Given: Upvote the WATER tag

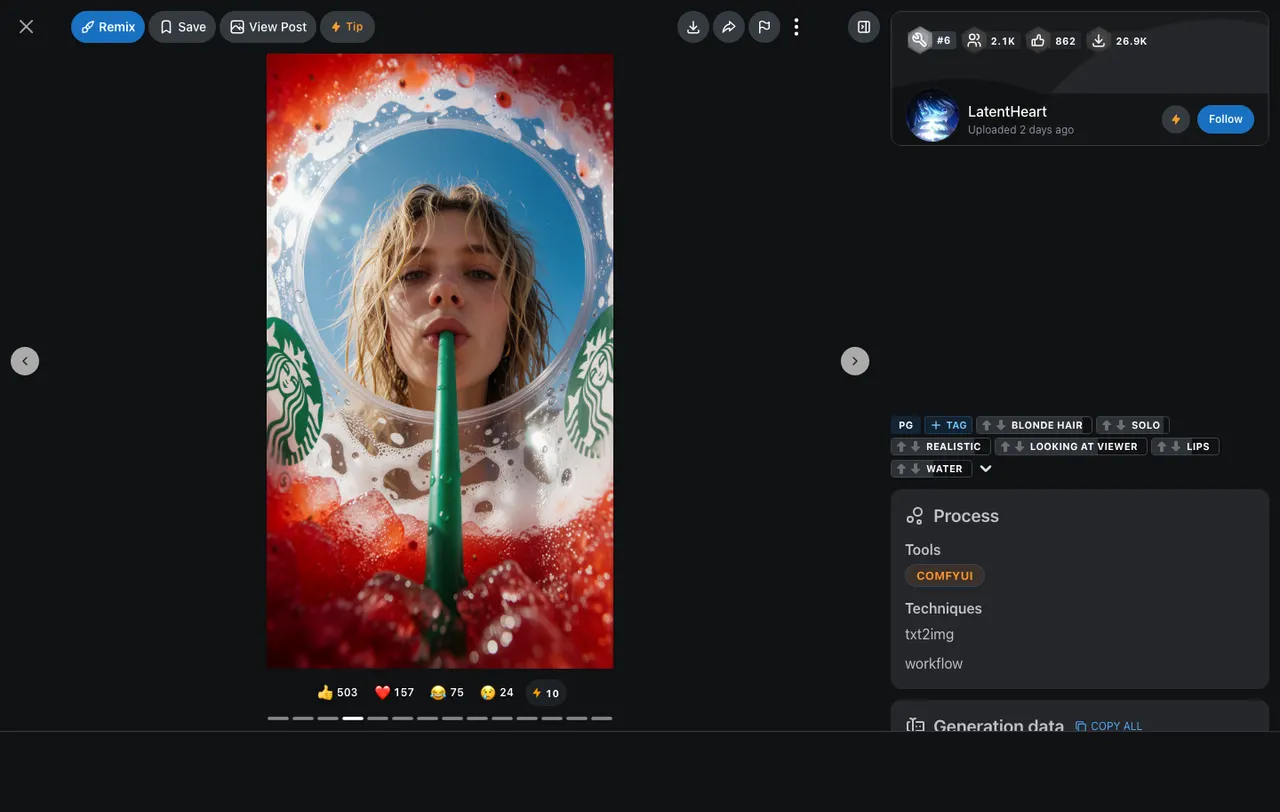Looking at the screenshot, I should coord(902,469).
